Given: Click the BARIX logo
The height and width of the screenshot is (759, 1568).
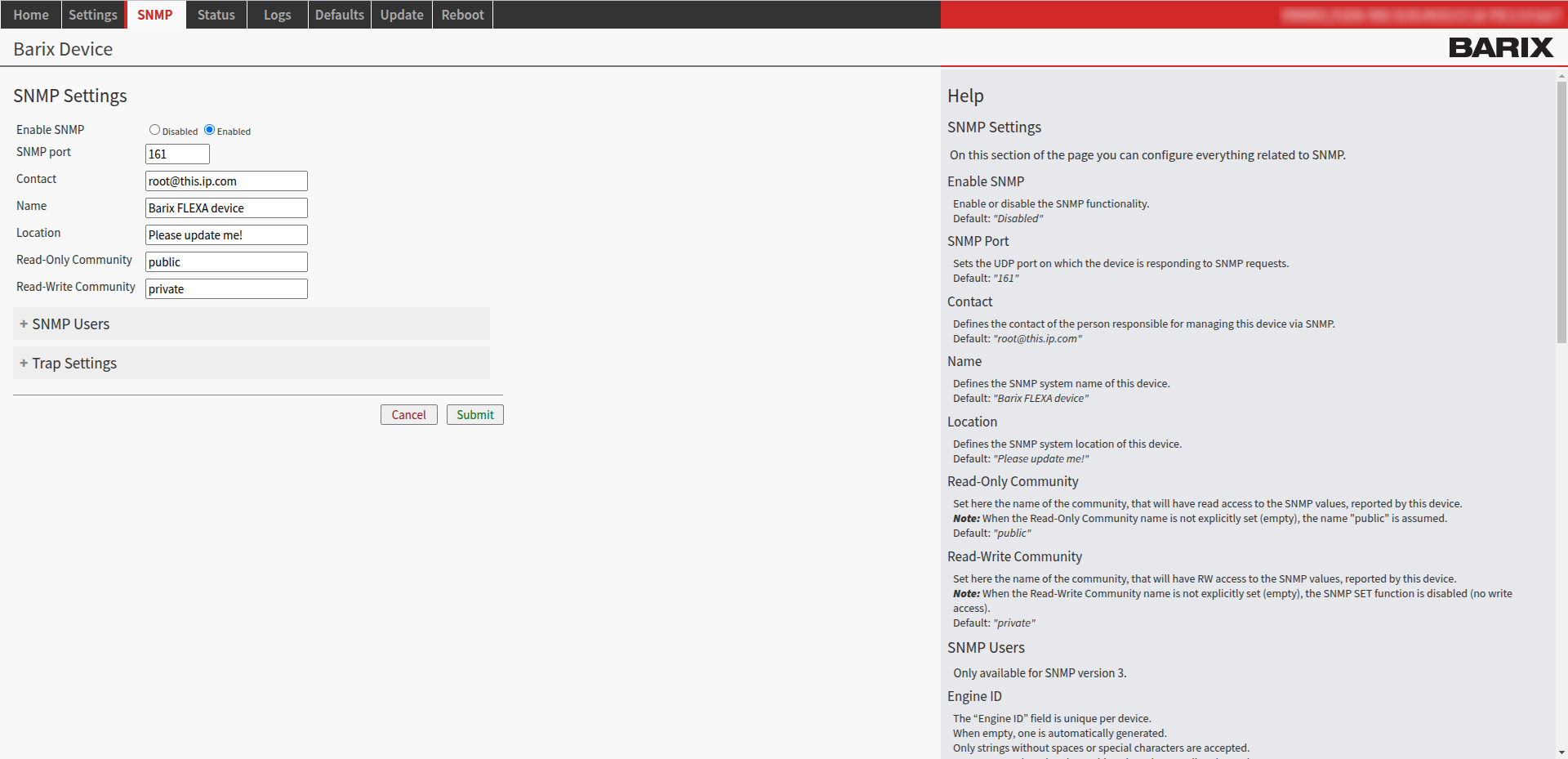Looking at the screenshot, I should pos(1501,47).
